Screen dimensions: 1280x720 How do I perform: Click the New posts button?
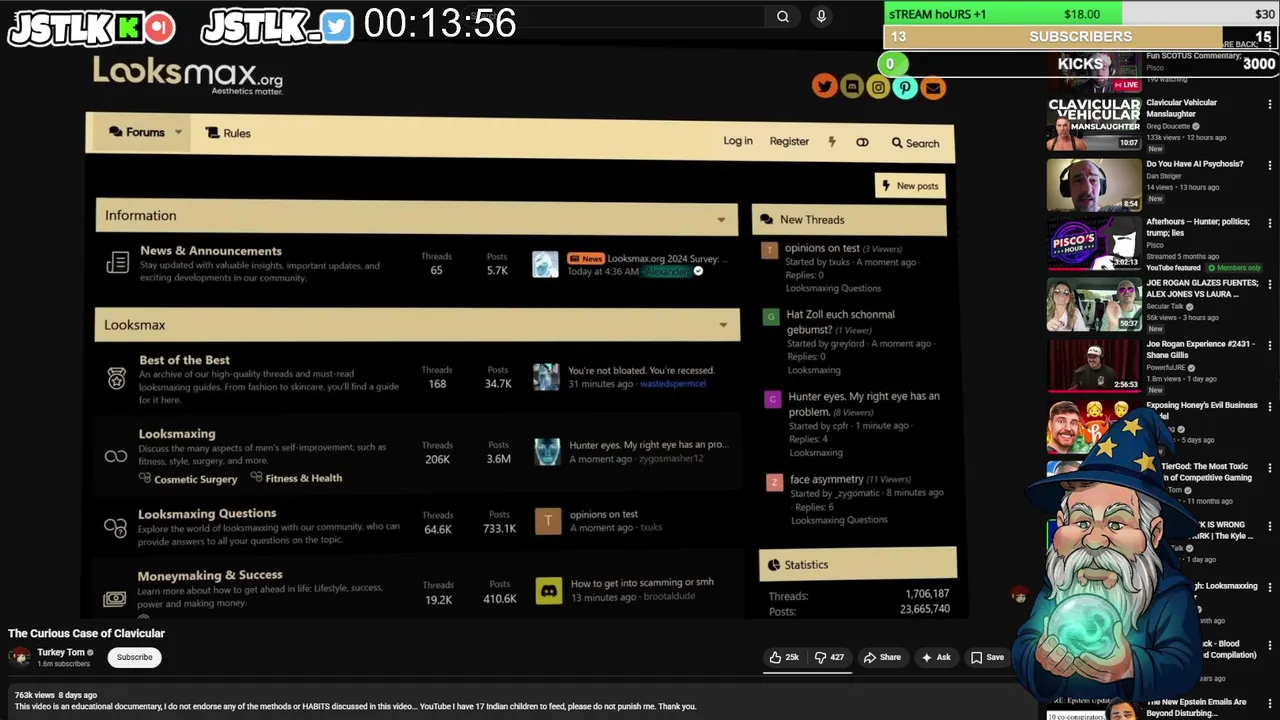pos(909,186)
